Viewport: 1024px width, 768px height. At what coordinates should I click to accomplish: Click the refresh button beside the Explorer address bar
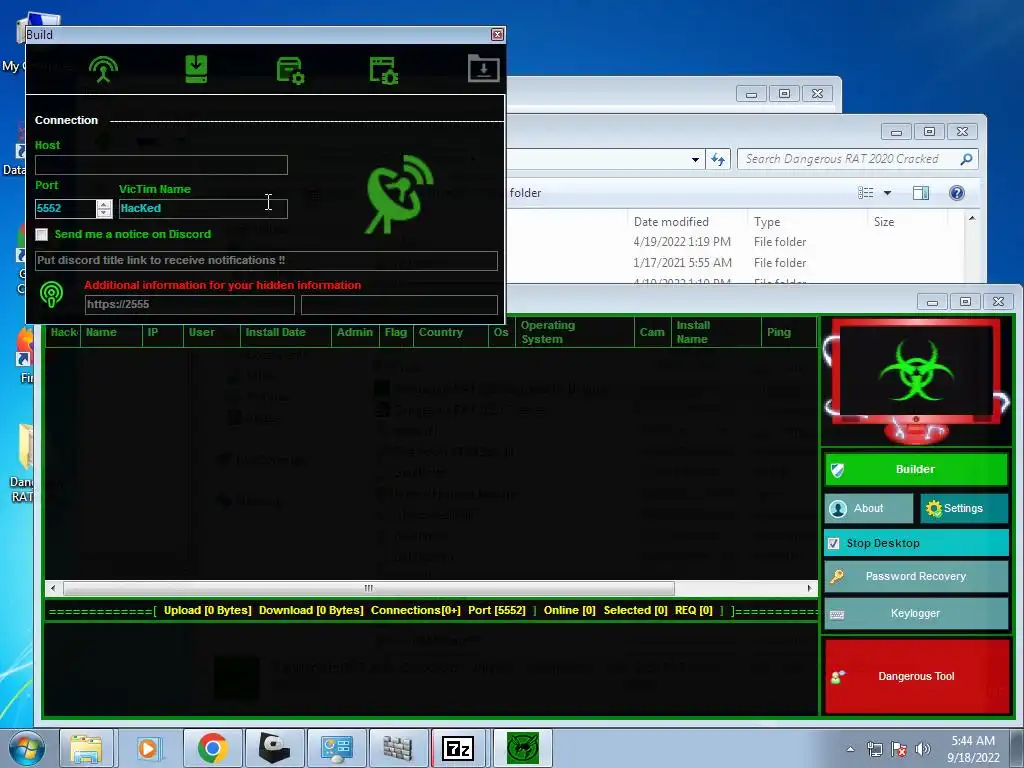[x=718, y=159]
